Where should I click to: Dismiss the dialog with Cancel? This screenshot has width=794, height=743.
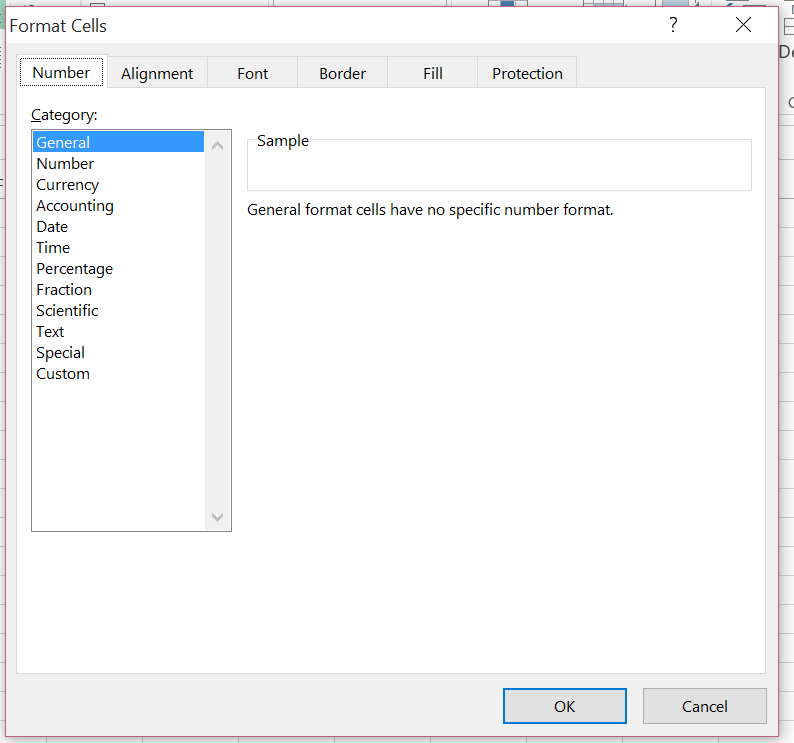tap(704, 706)
